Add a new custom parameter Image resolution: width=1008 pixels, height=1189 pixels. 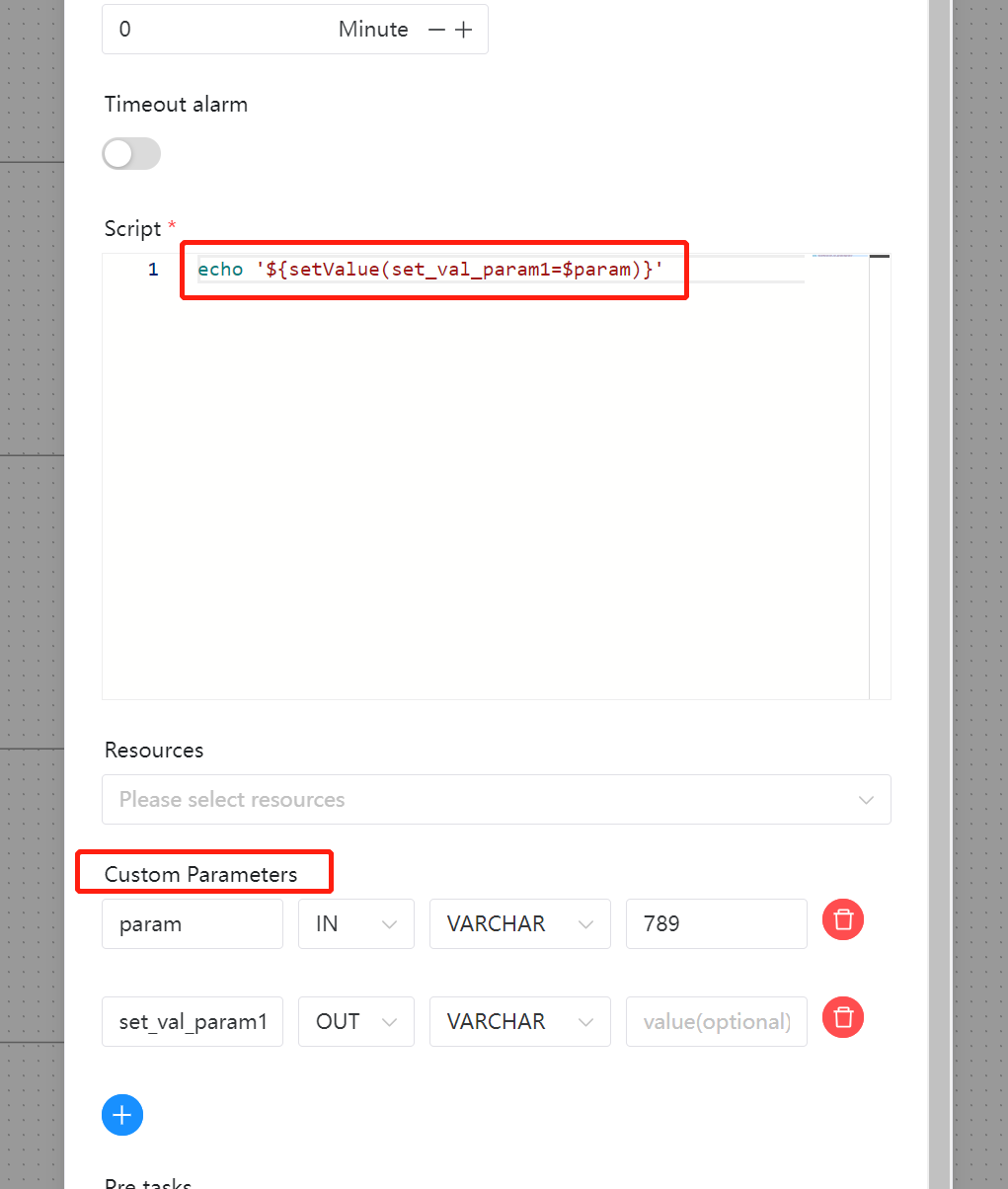[121, 1115]
